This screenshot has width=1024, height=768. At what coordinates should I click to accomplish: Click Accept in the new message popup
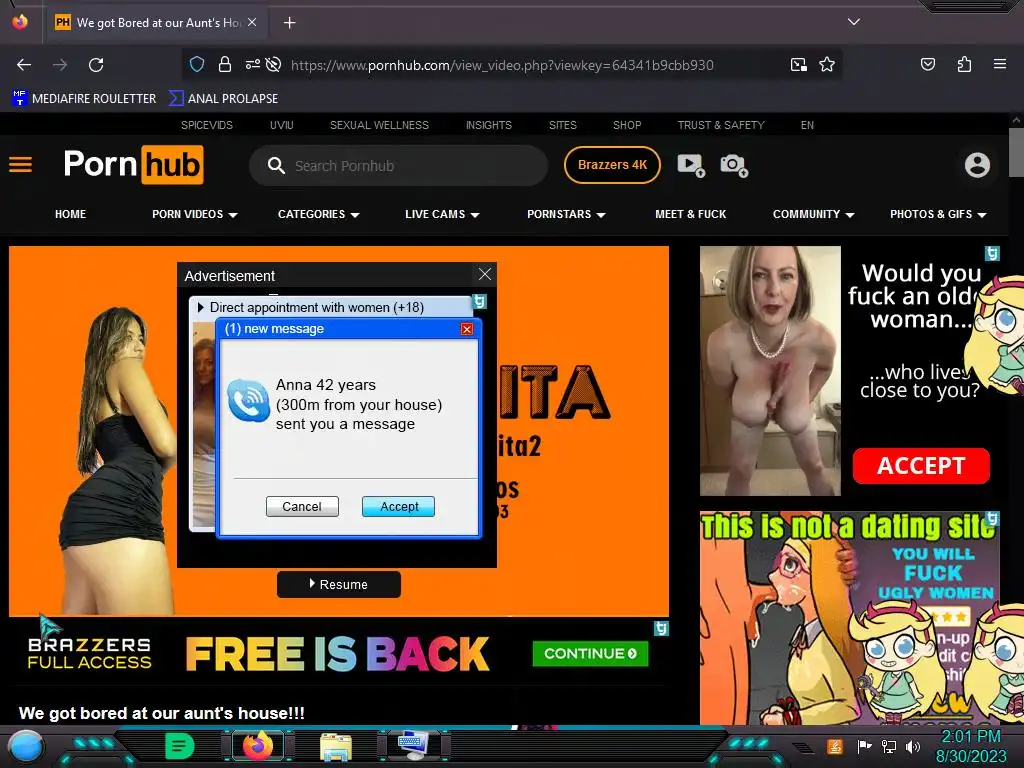[398, 506]
